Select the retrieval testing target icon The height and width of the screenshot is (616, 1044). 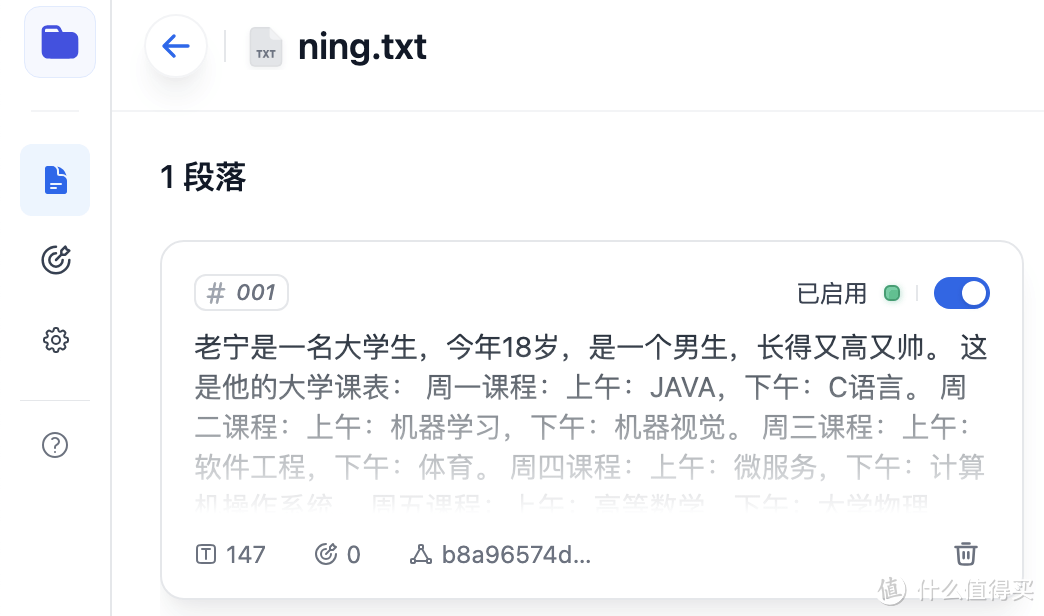pyautogui.click(x=55, y=260)
